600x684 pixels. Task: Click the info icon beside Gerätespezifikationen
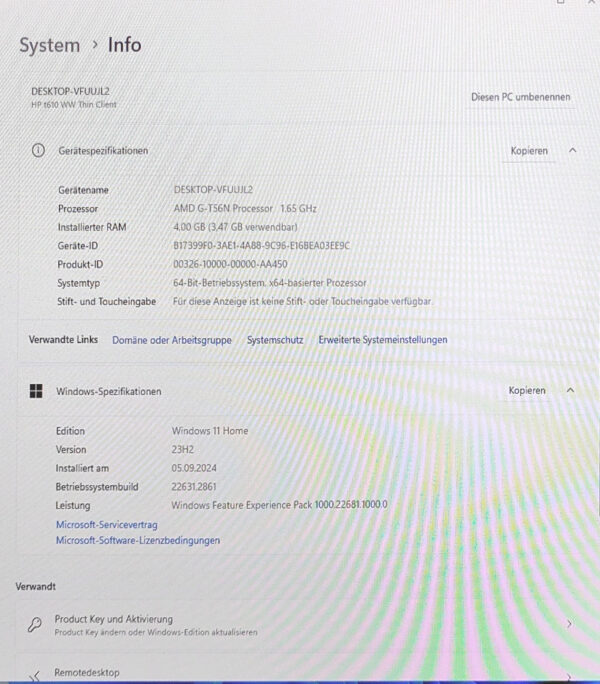coord(38,151)
